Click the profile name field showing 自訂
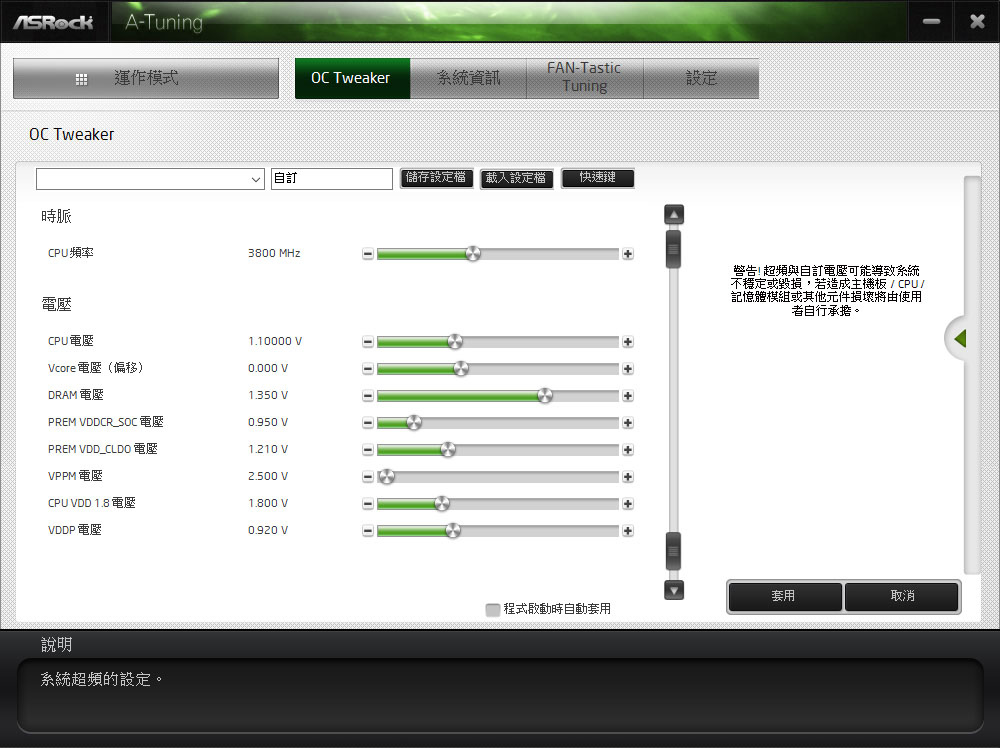Screen dimensions: 1000x748 332,179
